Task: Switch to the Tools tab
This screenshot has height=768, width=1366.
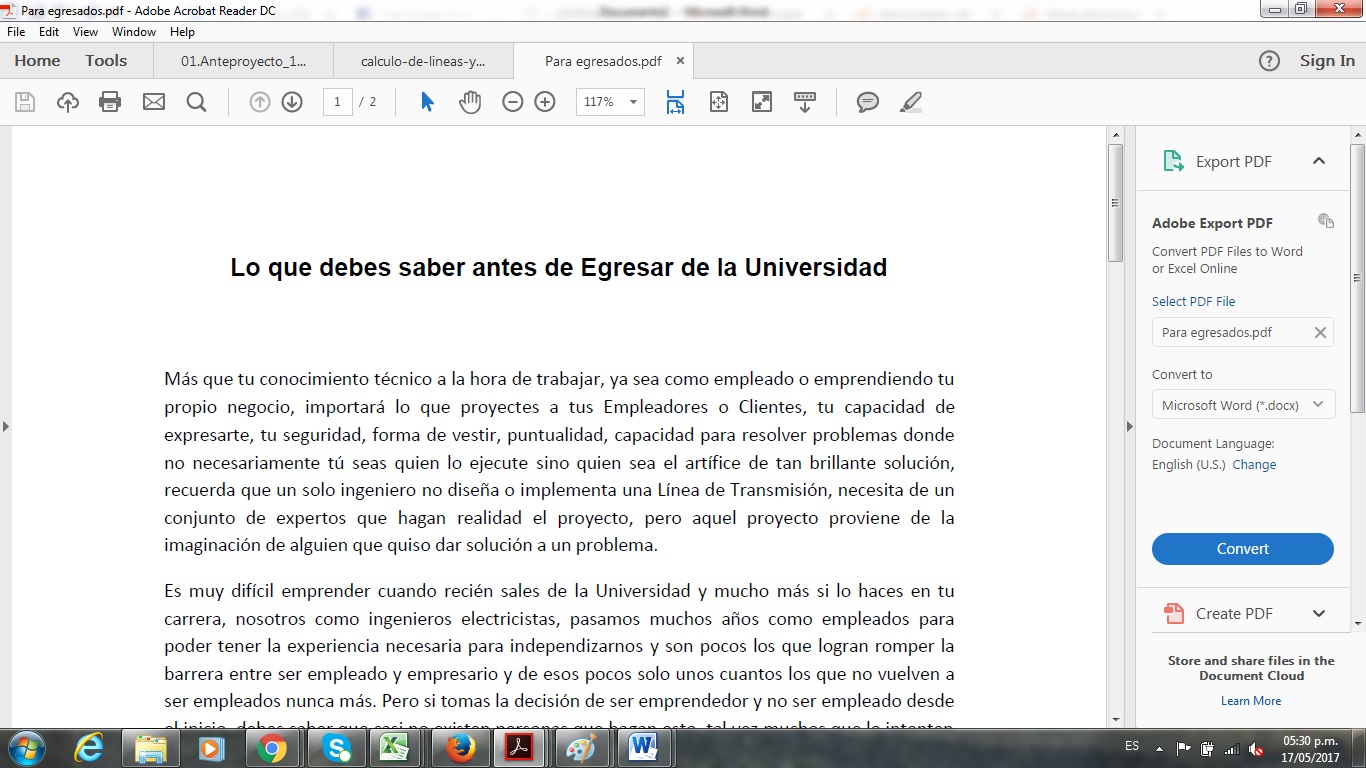Action: [106, 61]
